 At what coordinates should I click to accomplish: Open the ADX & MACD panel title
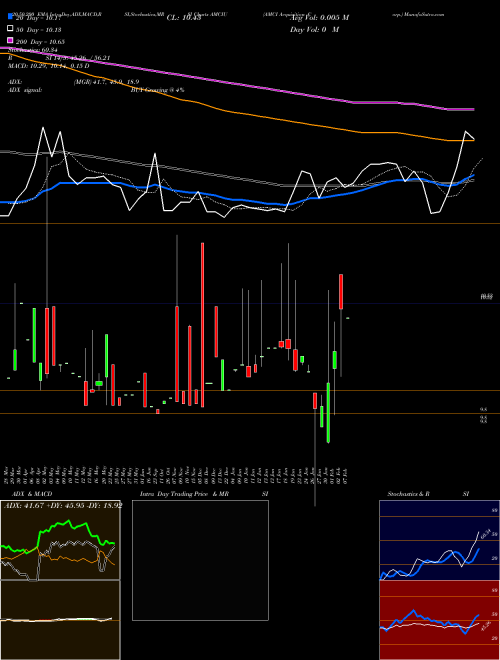(x=32, y=494)
